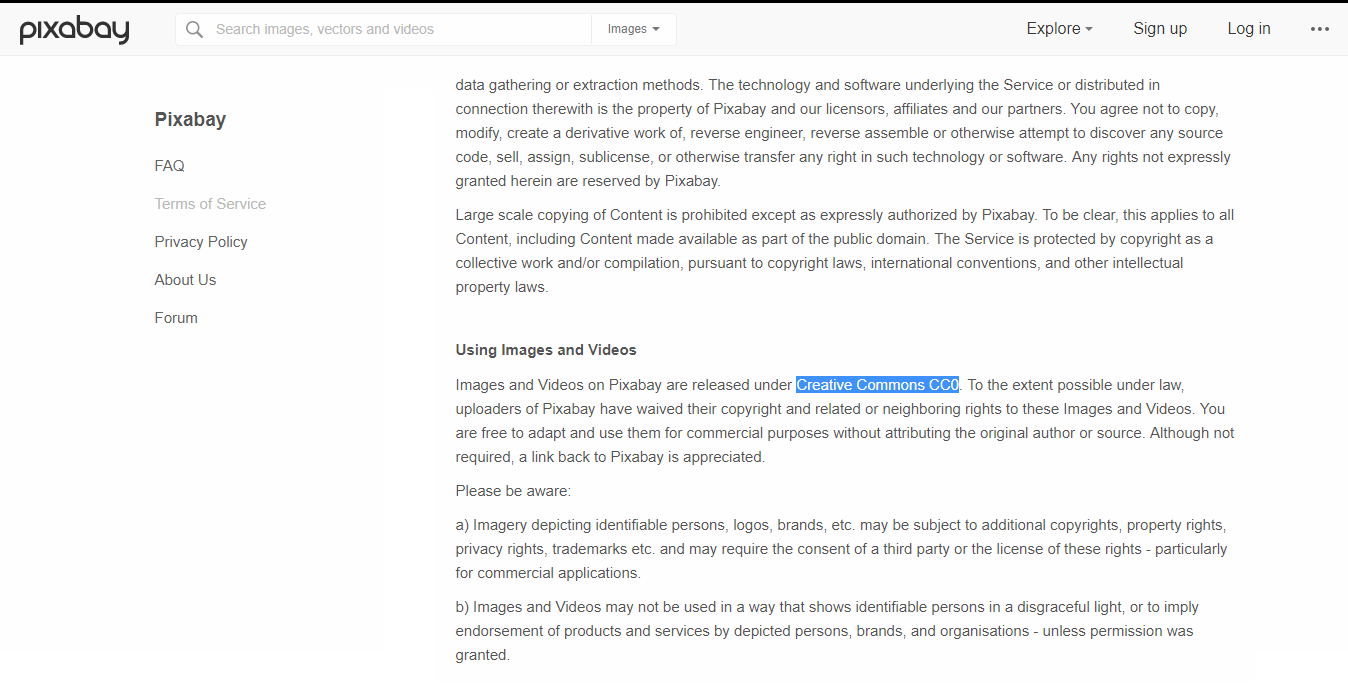This screenshot has width=1348, height=698.
Task: Click the magnifying glass search icon
Action: (x=194, y=29)
